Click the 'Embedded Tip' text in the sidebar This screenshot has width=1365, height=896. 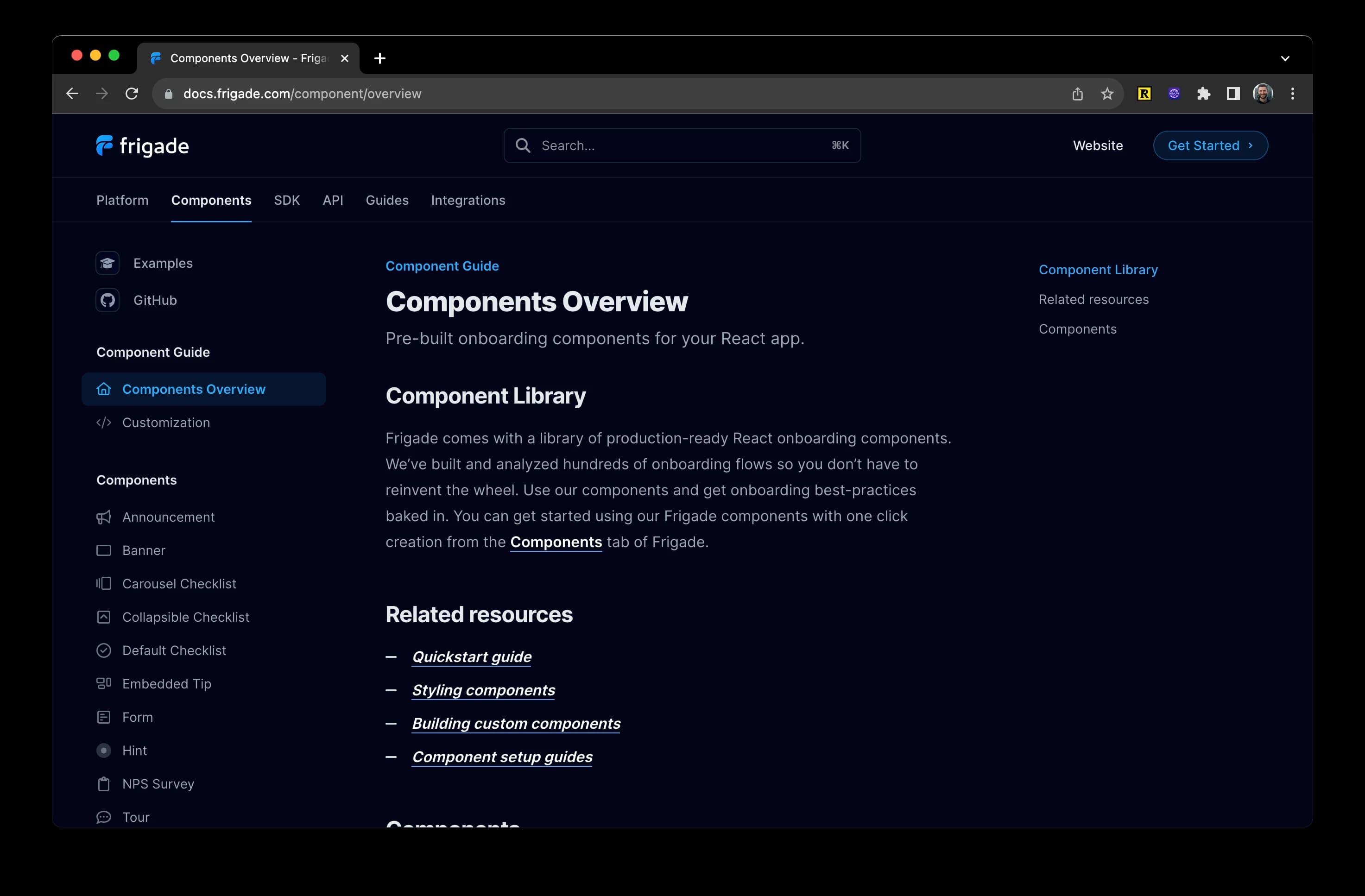166,684
